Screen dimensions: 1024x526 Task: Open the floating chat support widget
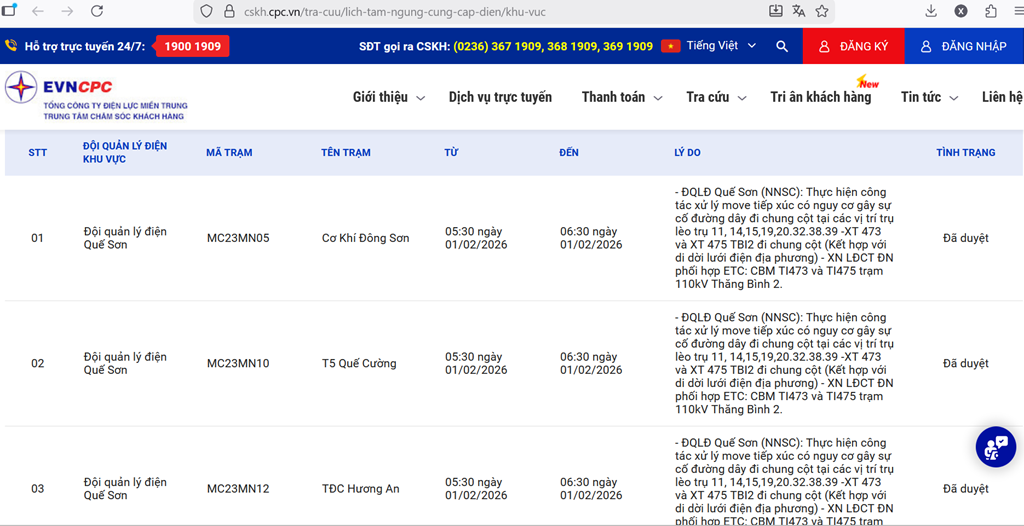point(995,447)
